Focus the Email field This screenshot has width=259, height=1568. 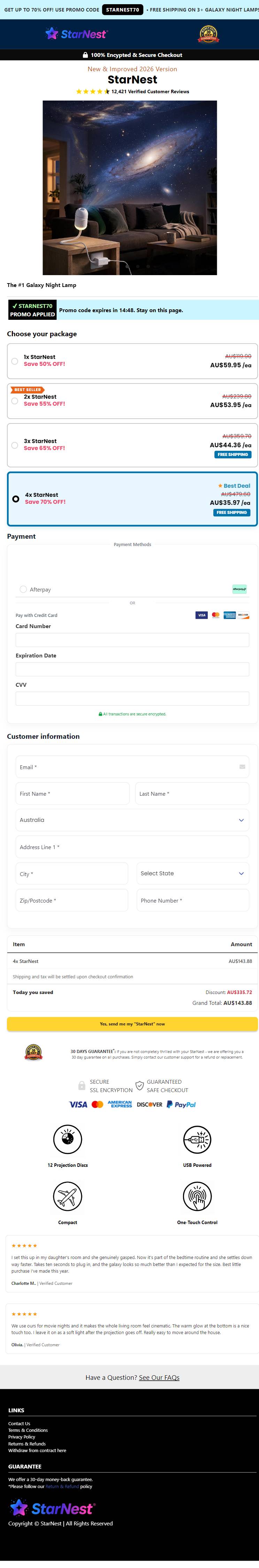pos(132,767)
